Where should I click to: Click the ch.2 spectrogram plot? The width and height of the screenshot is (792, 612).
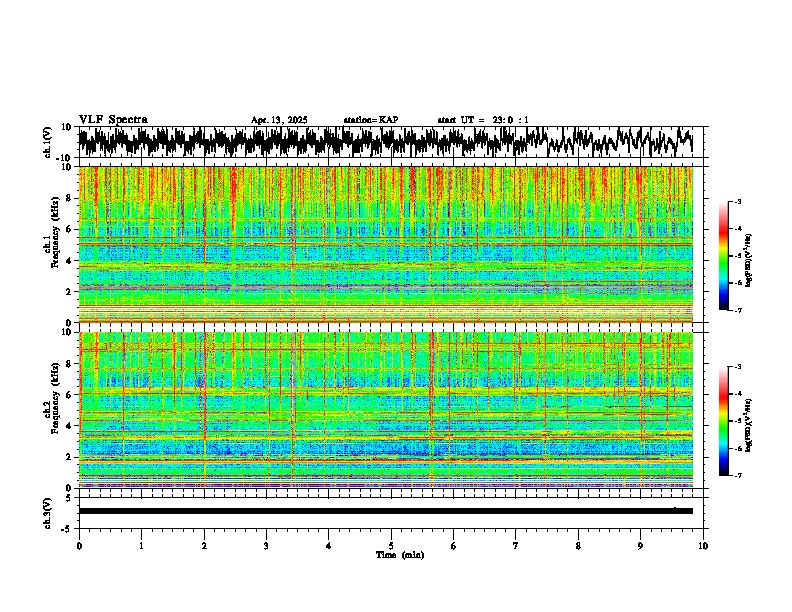click(x=386, y=410)
